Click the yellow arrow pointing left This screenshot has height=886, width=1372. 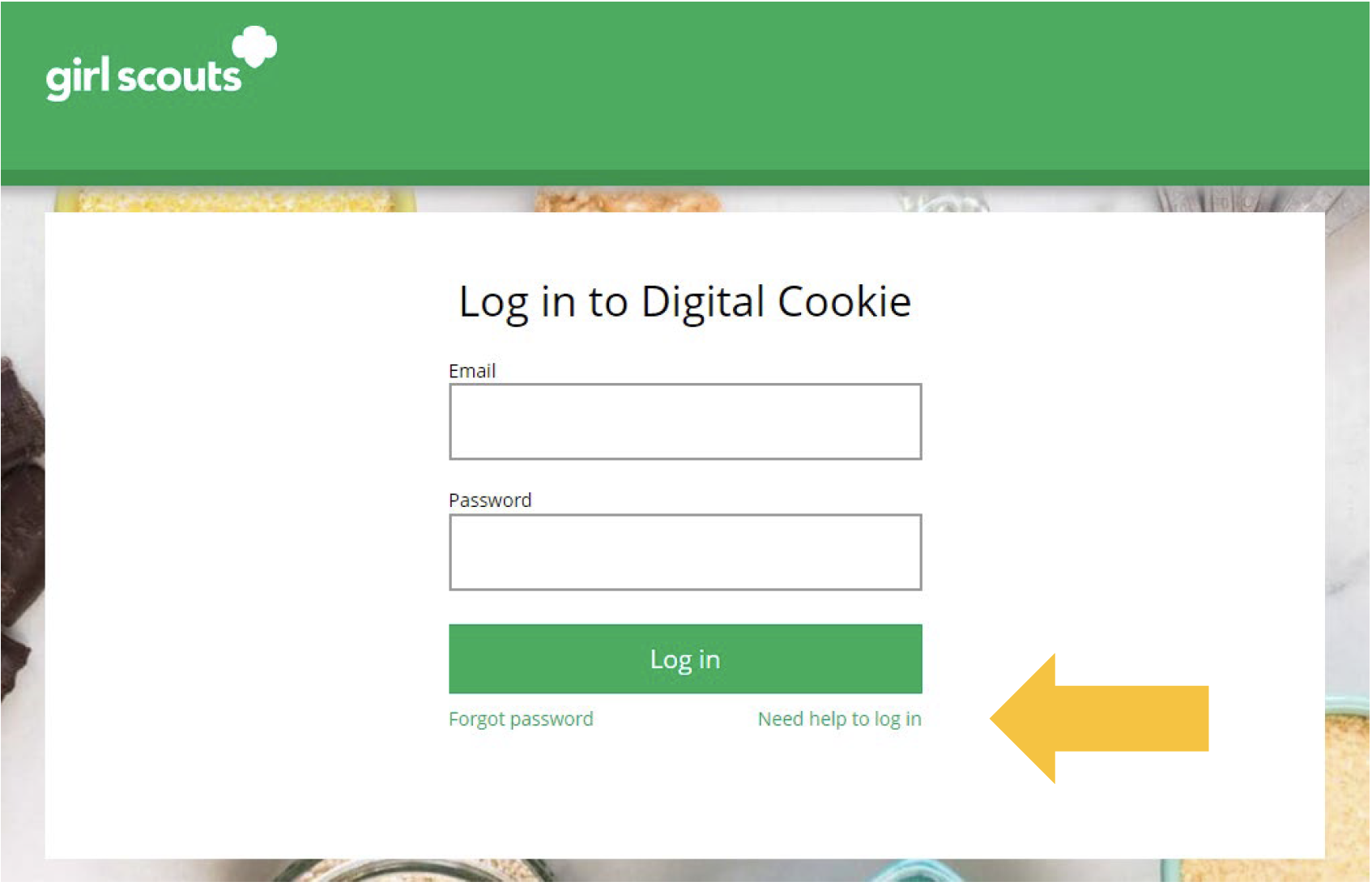[1099, 718]
